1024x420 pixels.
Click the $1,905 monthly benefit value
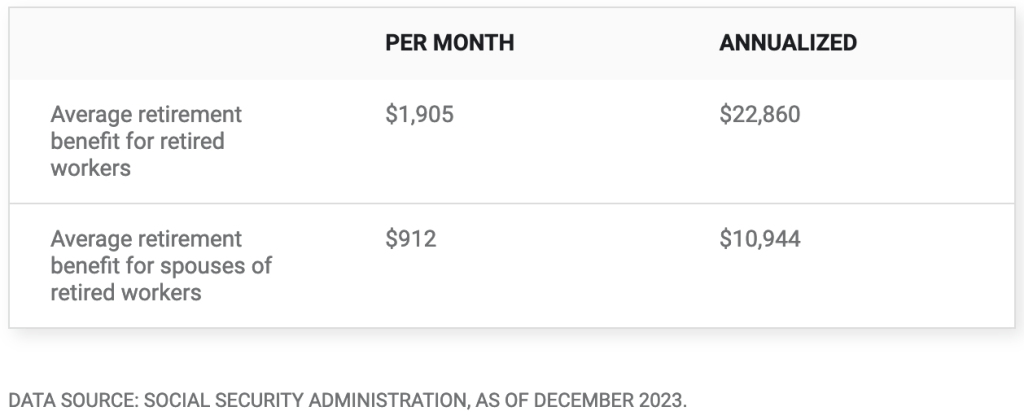[419, 115]
